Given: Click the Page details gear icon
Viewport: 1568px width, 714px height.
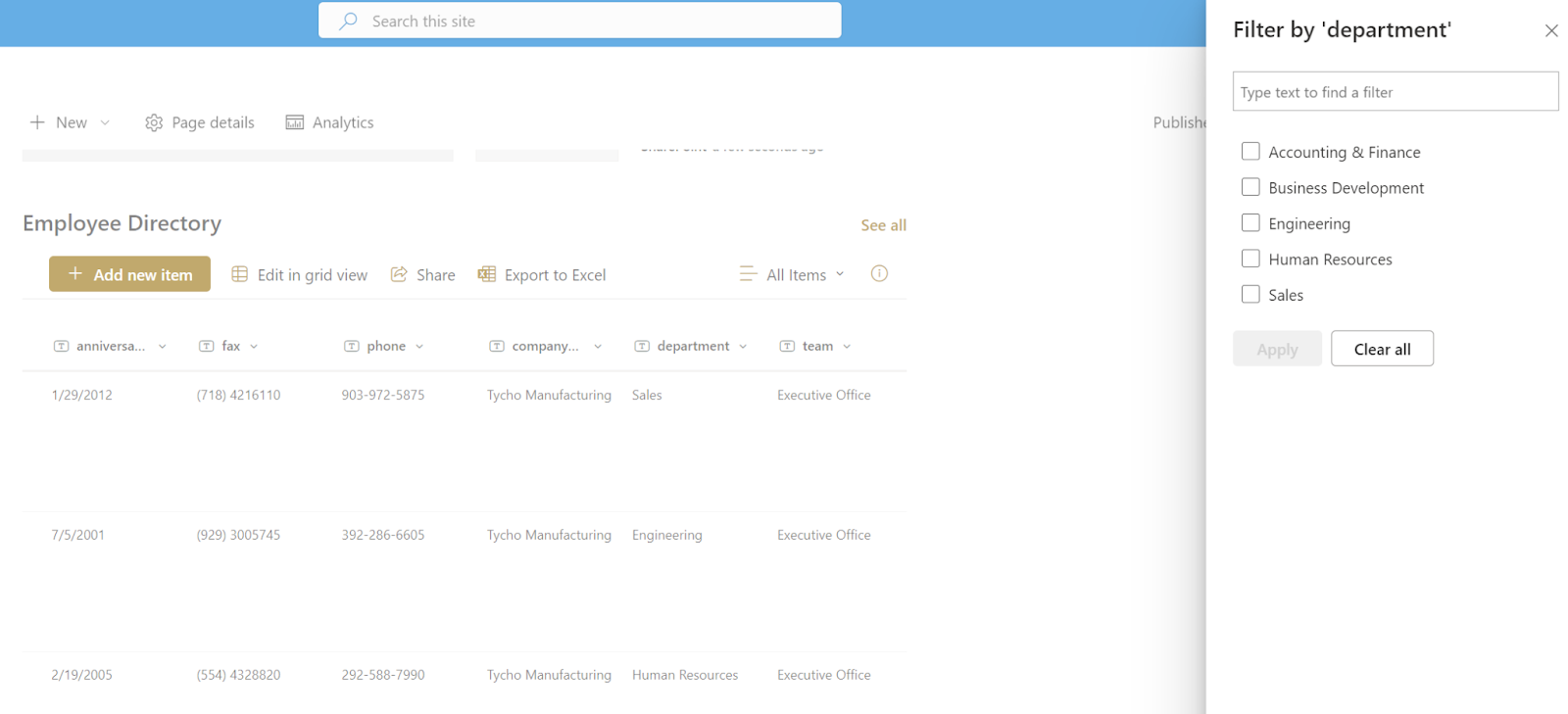Looking at the screenshot, I should tap(154, 122).
